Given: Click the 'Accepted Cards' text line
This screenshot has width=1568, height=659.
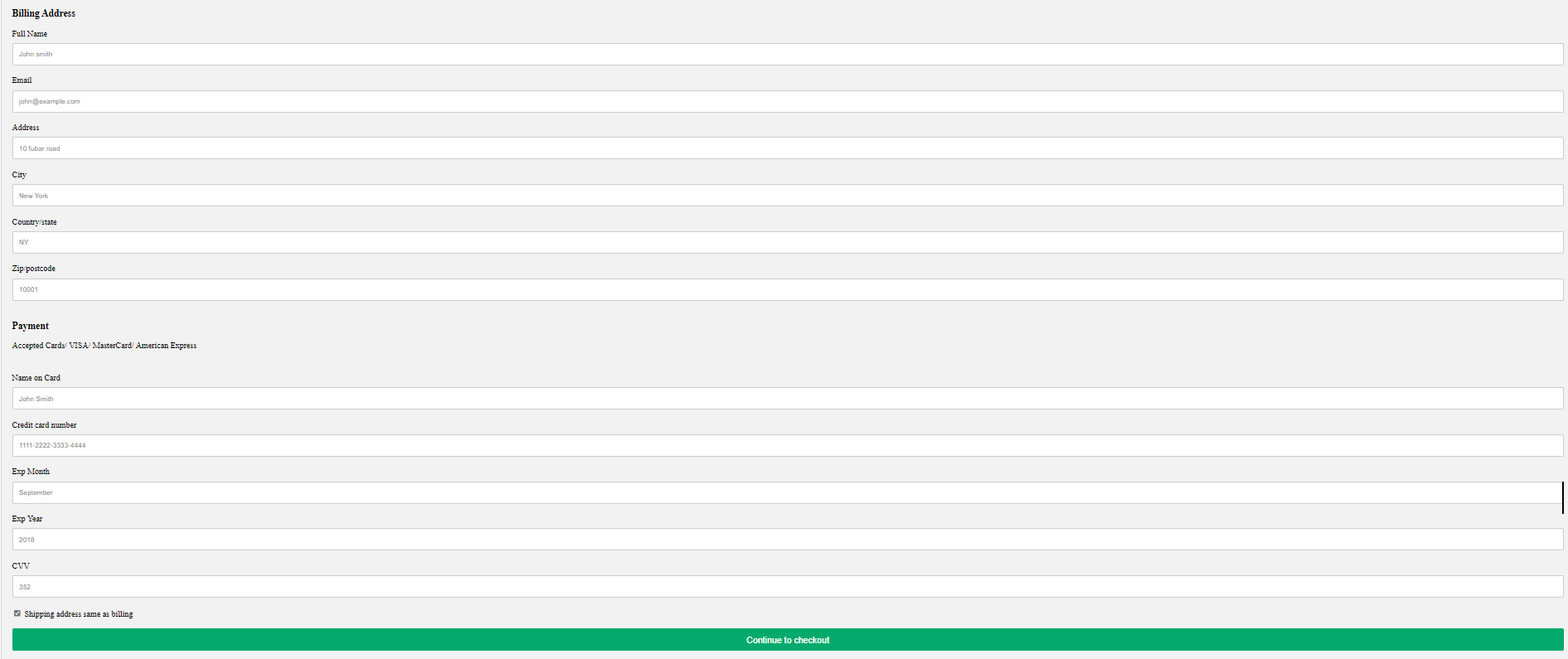Looking at the screenshot, I should tap(104, 346).
